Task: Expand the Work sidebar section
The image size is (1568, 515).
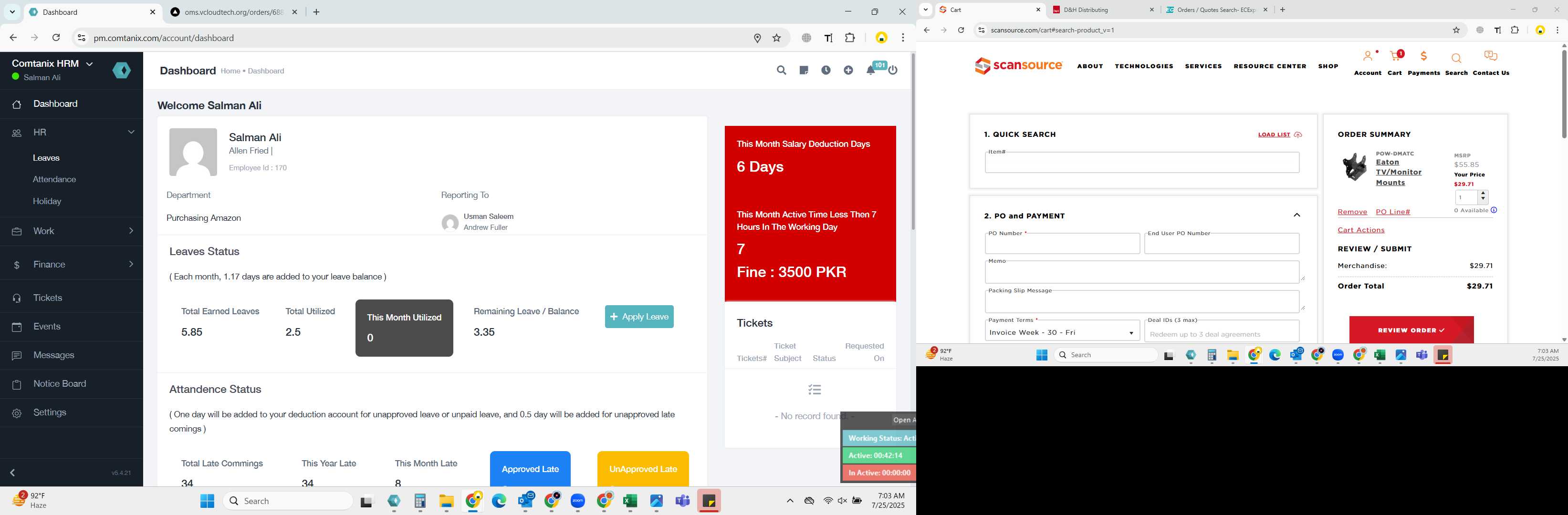Action: click(x=131, y=230)
